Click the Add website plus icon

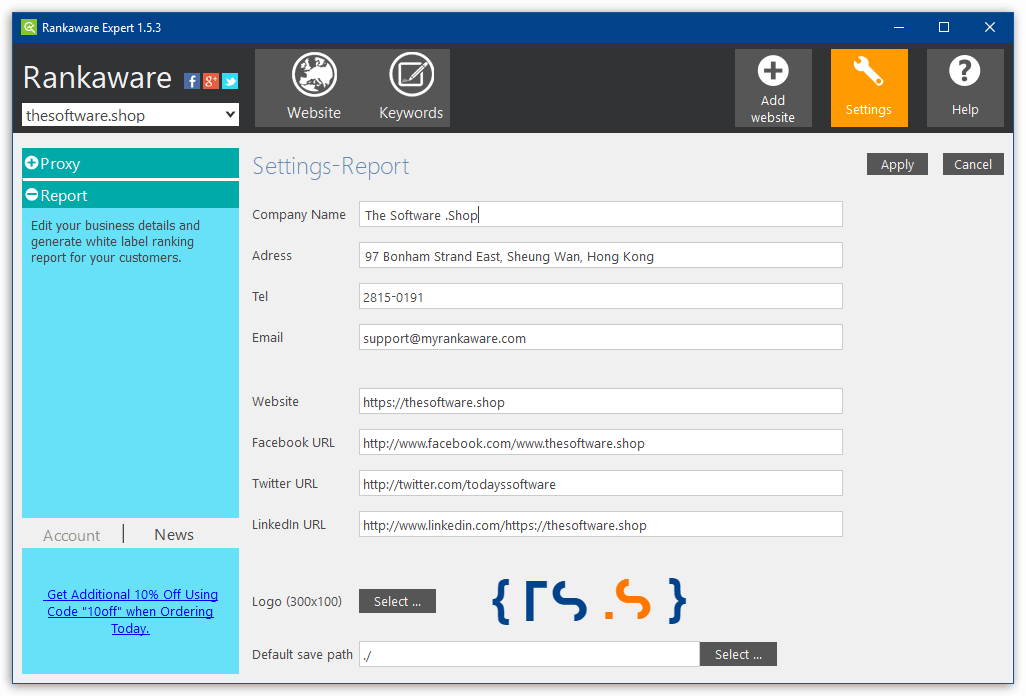coord(773,70)
